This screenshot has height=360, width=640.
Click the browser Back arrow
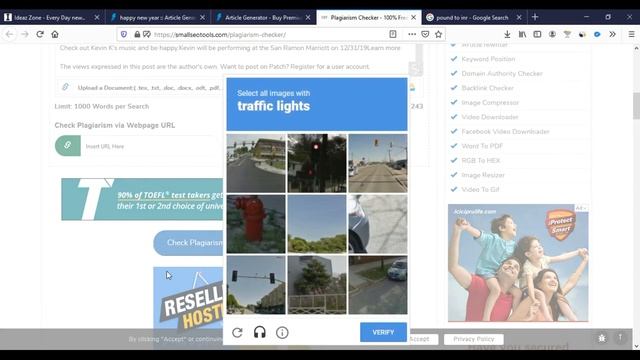click(x=9, y=35)
